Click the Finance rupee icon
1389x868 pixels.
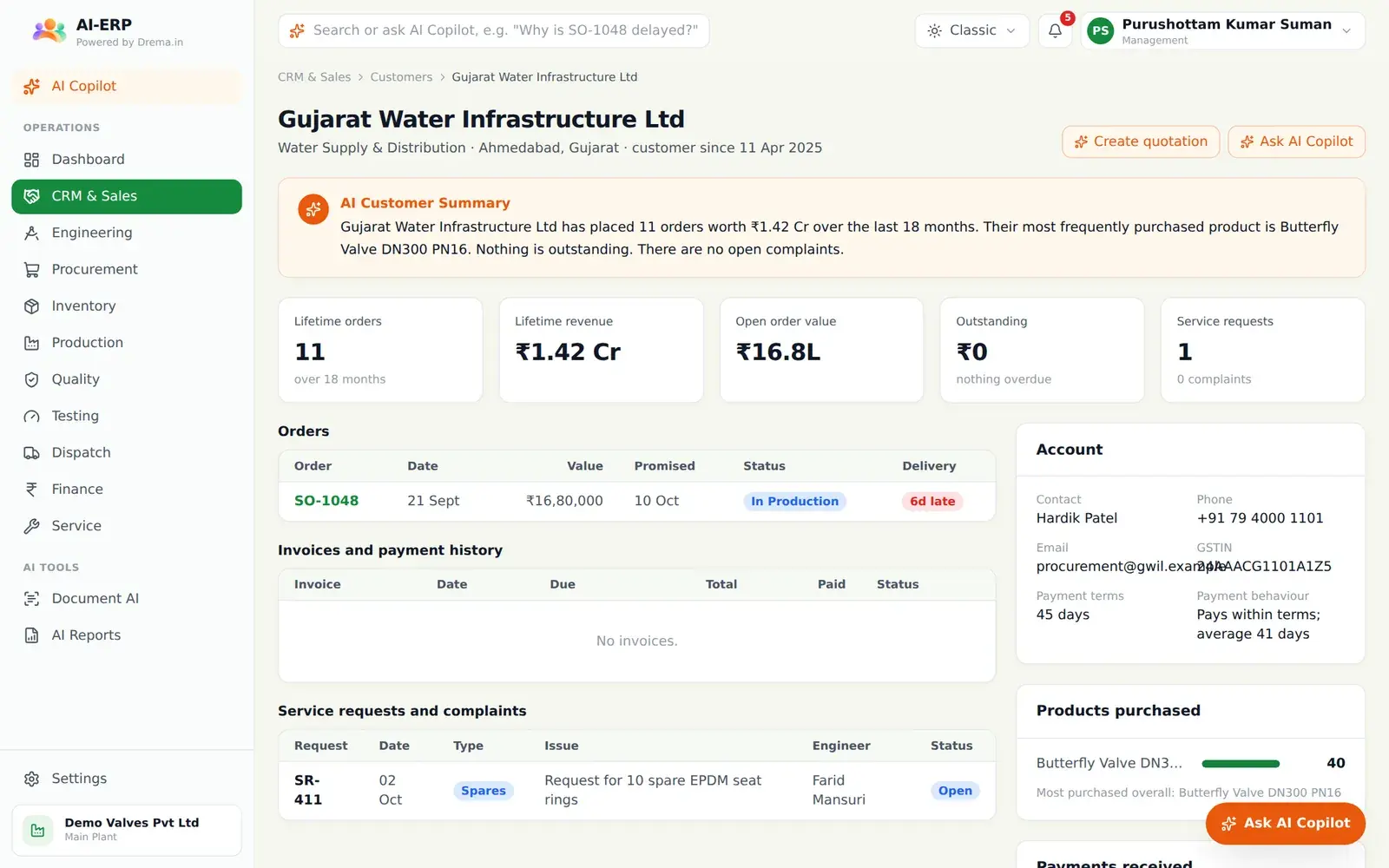(32, 490)
